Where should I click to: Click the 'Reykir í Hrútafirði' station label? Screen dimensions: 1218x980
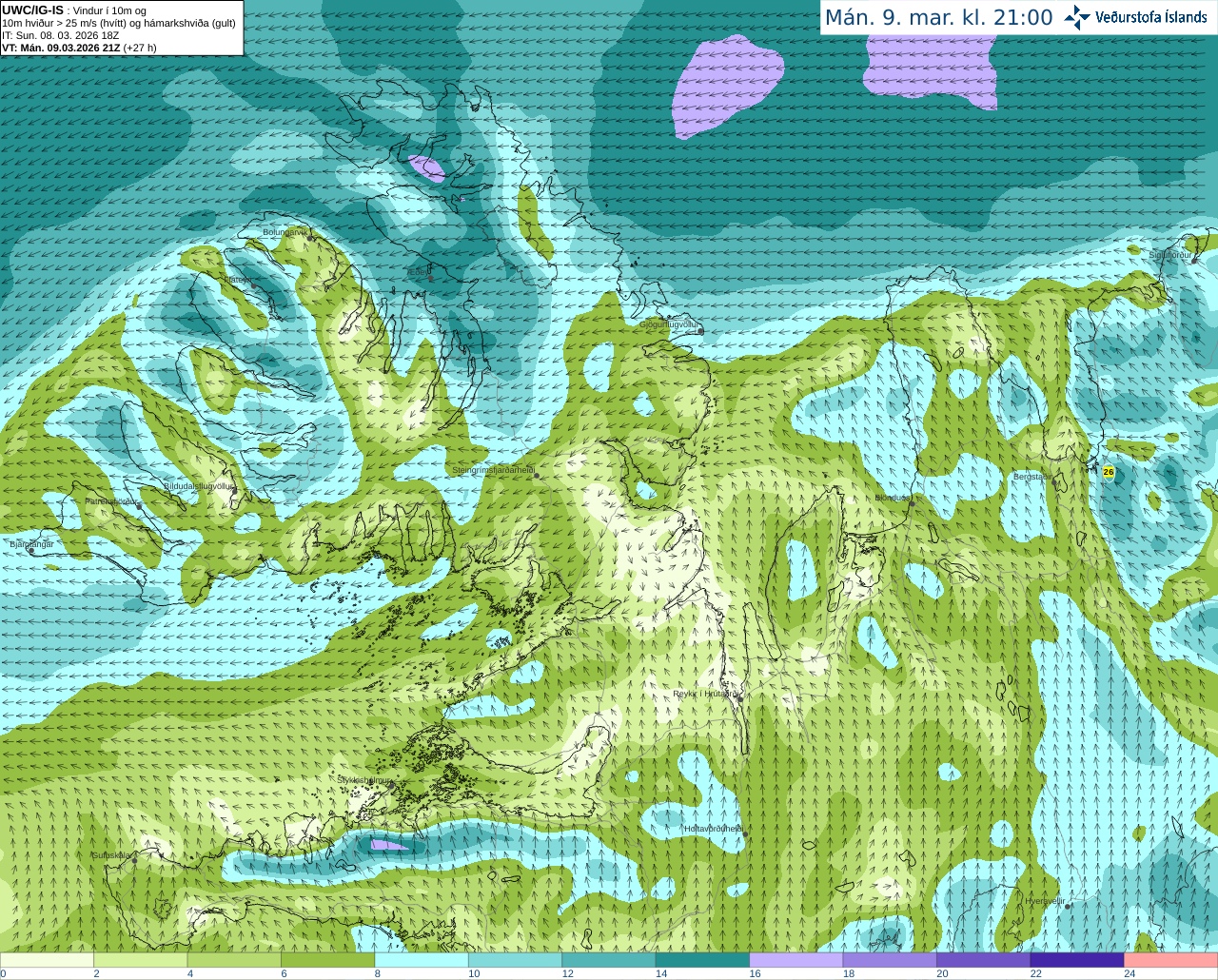point(706,694)
